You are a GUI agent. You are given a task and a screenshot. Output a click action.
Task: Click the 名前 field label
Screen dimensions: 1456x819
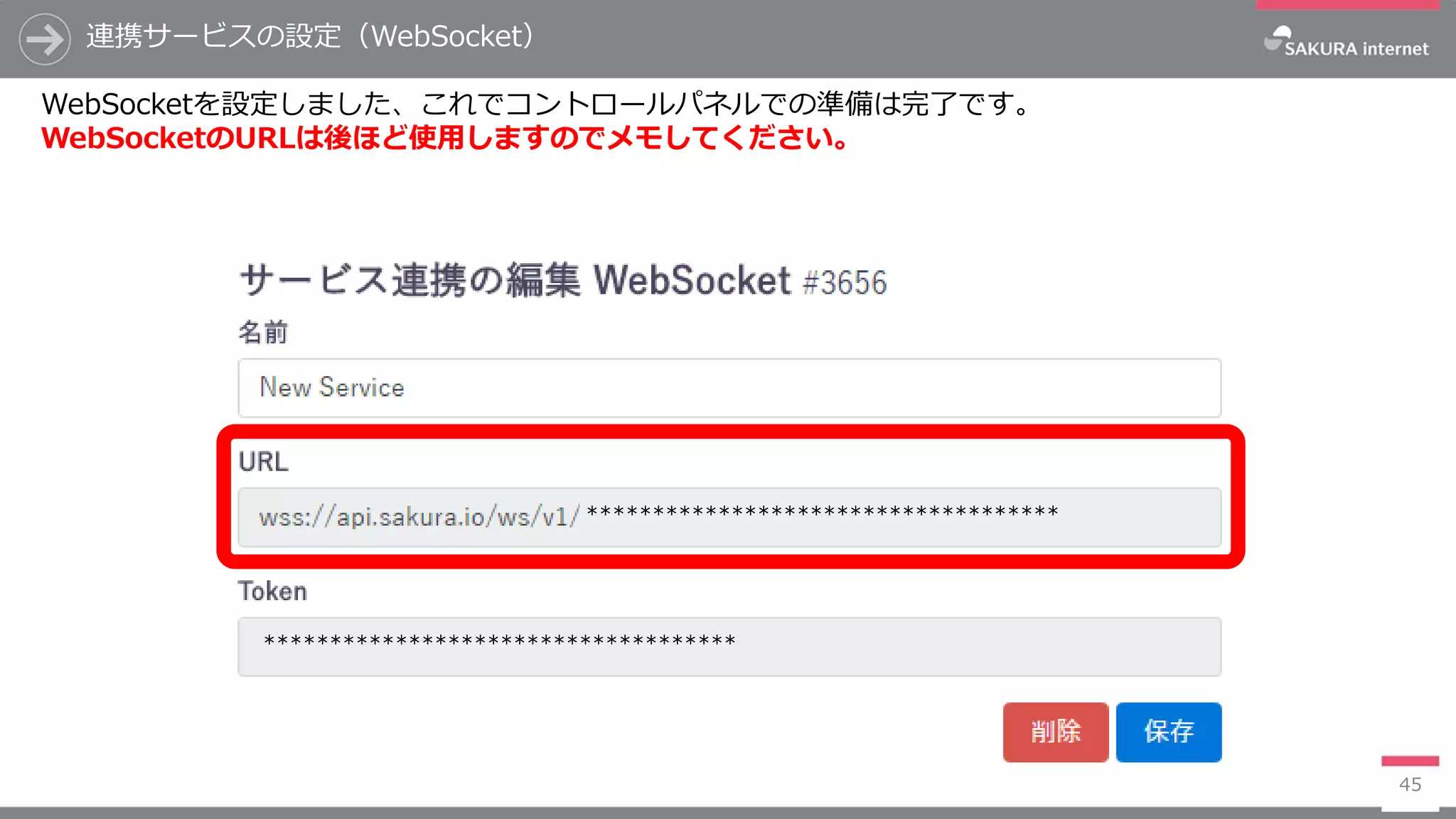[x=263, y=332]
